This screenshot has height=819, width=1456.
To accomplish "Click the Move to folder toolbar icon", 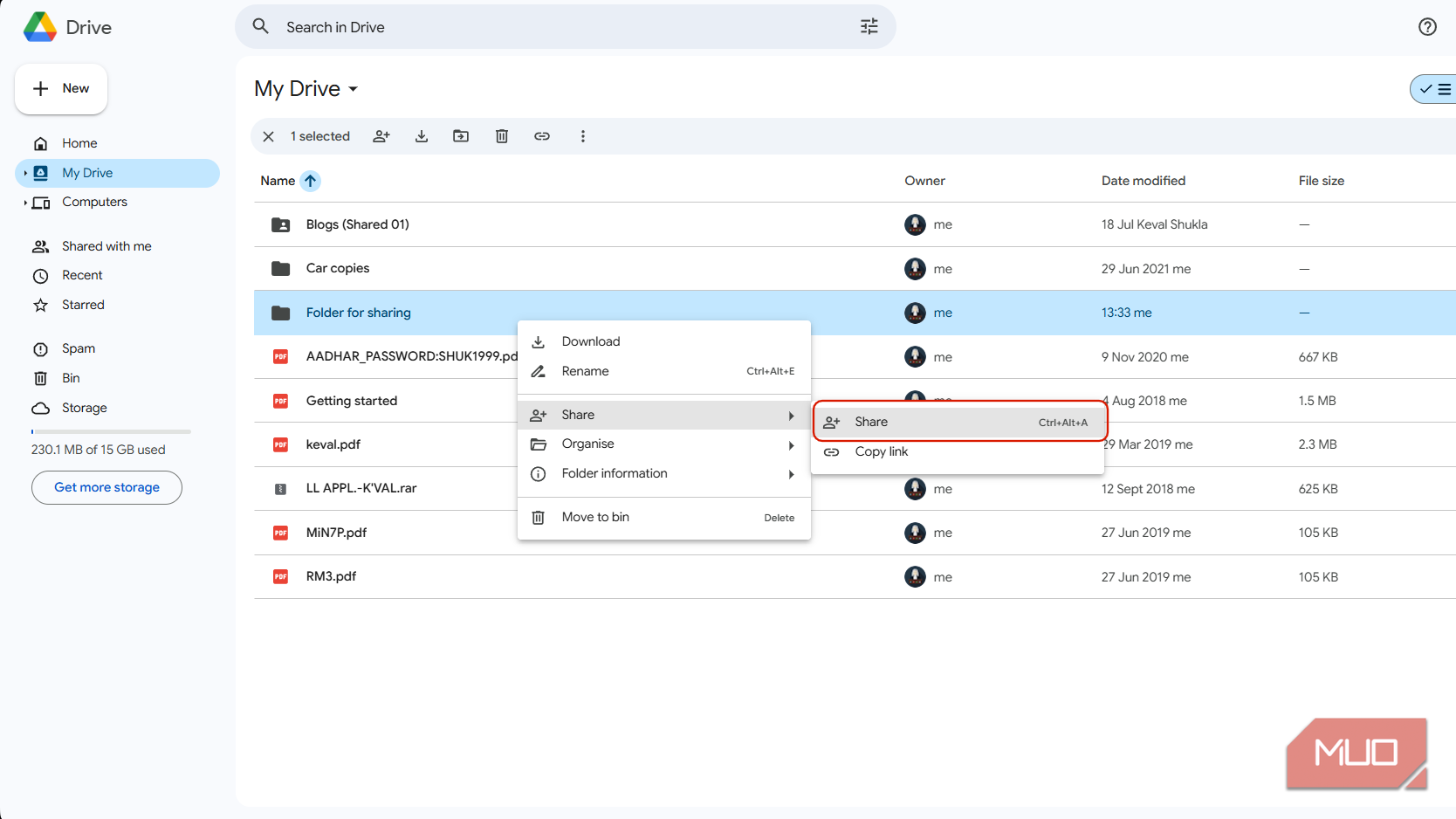I will click(x=461, y=136).
